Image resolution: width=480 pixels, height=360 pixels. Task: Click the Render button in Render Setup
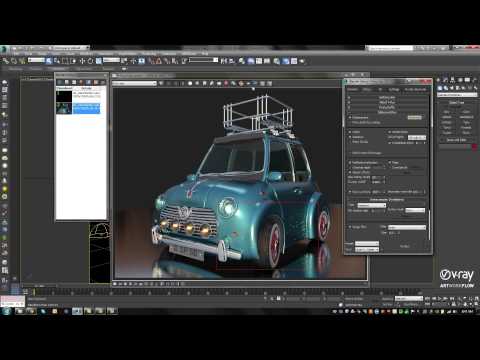[405, 246]
